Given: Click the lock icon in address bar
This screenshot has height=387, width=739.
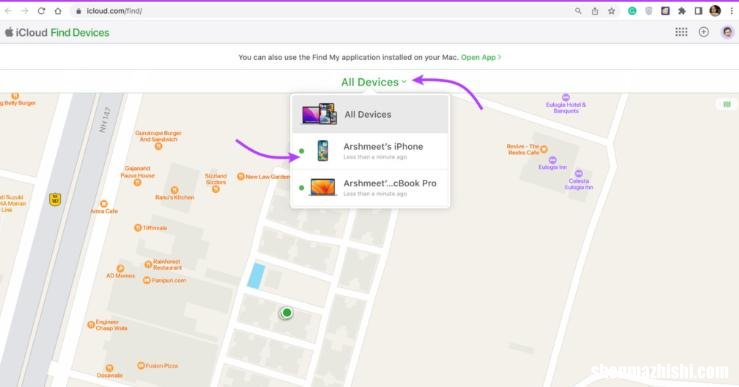Looking at the screenshot, I should (x=79, y=11).
